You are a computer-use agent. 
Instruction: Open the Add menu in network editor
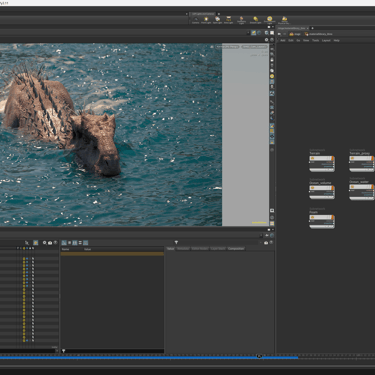[x=283, y=40]
